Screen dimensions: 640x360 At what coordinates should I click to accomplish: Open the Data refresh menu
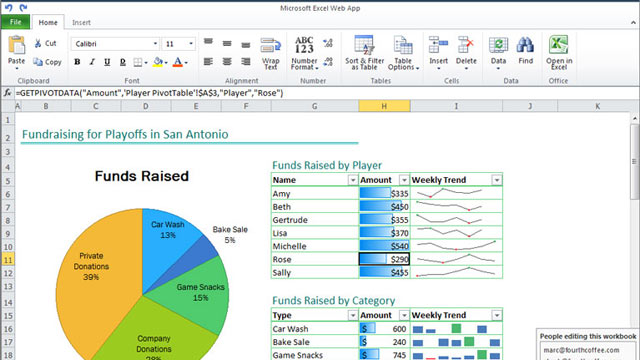pos(498,52)
